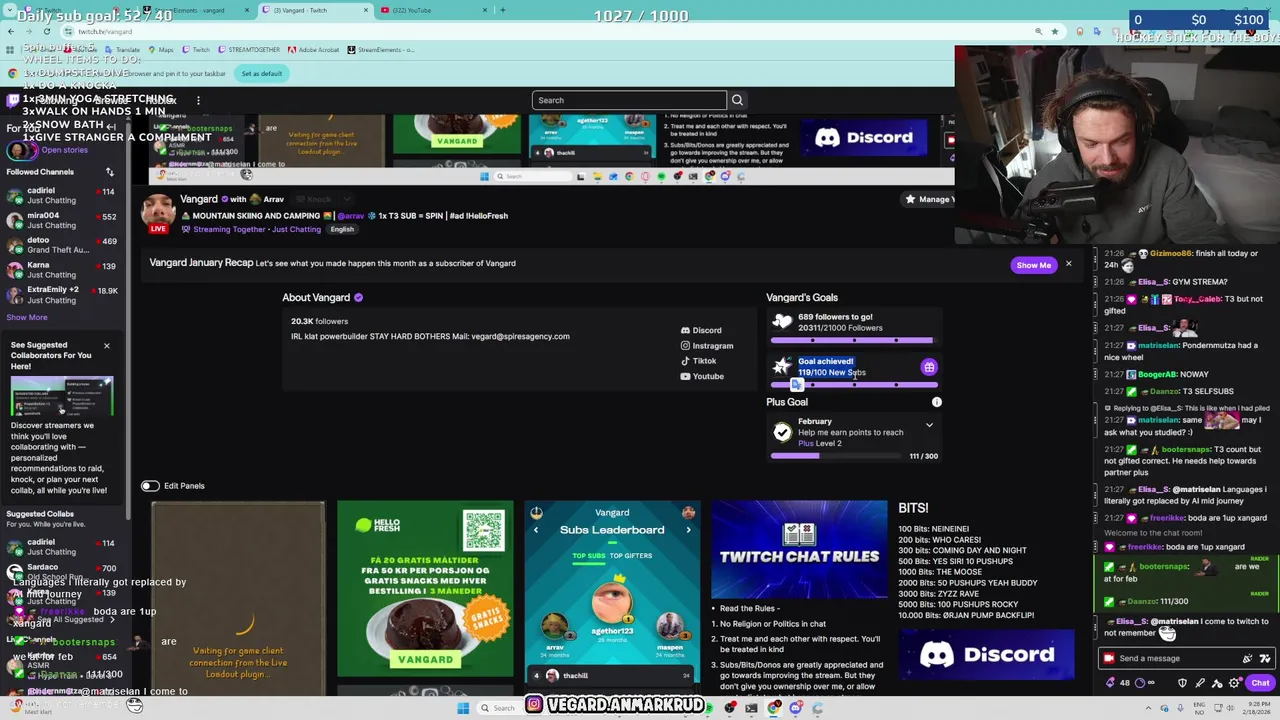Expand the February Plus Goal details
The width and height of the screenshot is (1280, 720).
[x=929, y=425]
